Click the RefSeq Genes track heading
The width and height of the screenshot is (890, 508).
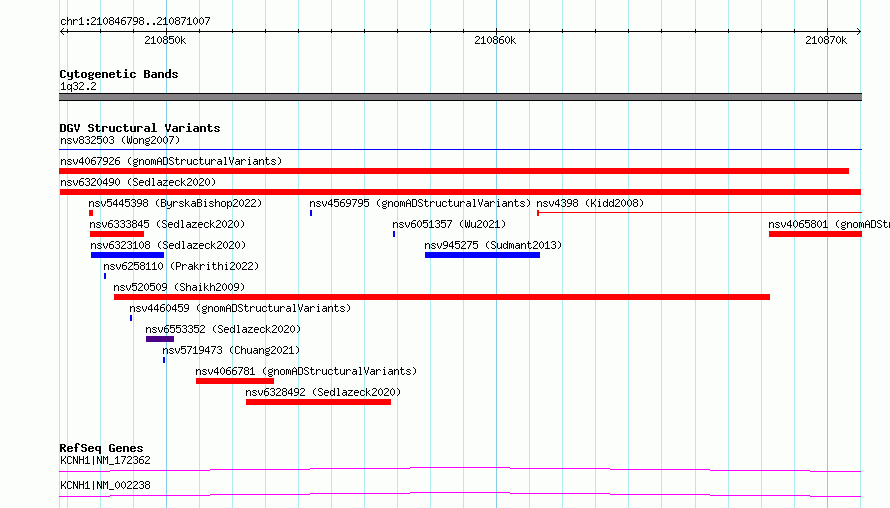101,448
